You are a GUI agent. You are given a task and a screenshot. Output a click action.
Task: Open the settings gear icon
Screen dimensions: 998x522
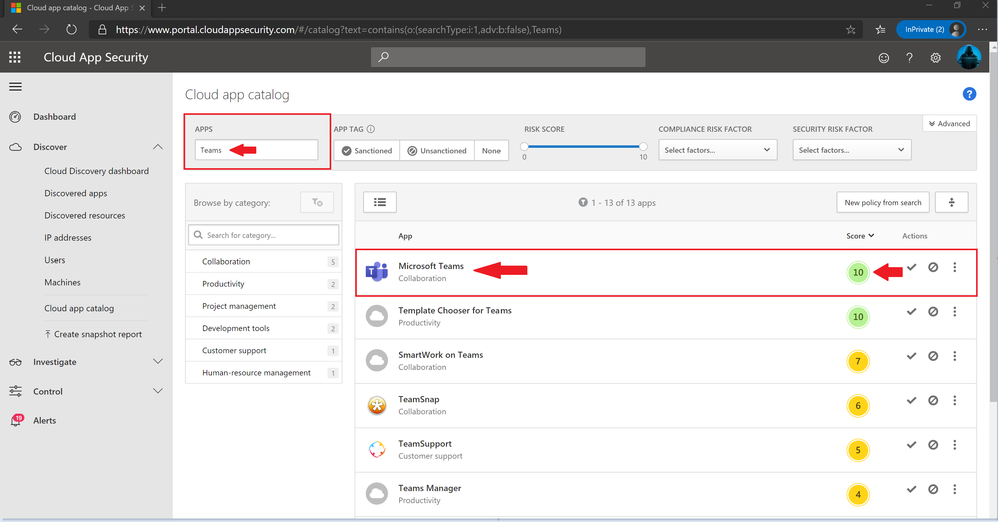click(936, 58)
